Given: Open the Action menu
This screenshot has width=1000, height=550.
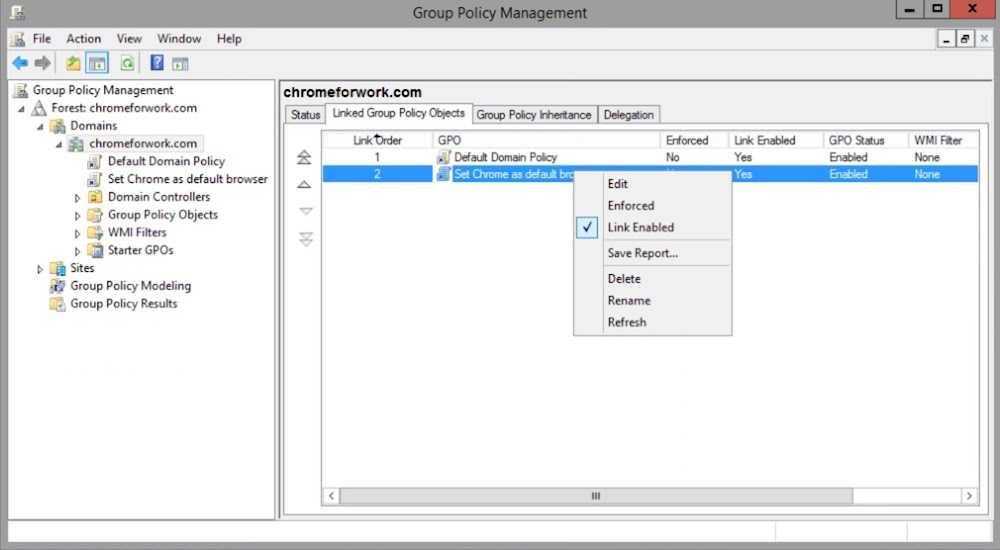Looking at the screenshot, I should [84, 38].
